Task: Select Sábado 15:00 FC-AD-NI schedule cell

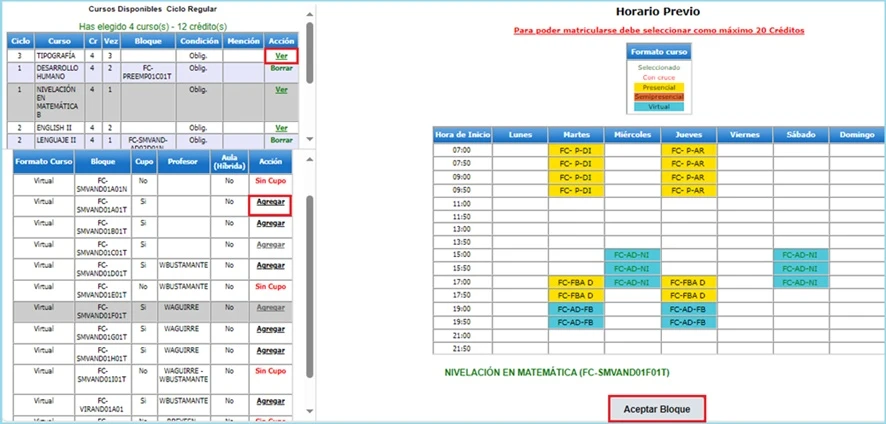Action: click(800, 254)
